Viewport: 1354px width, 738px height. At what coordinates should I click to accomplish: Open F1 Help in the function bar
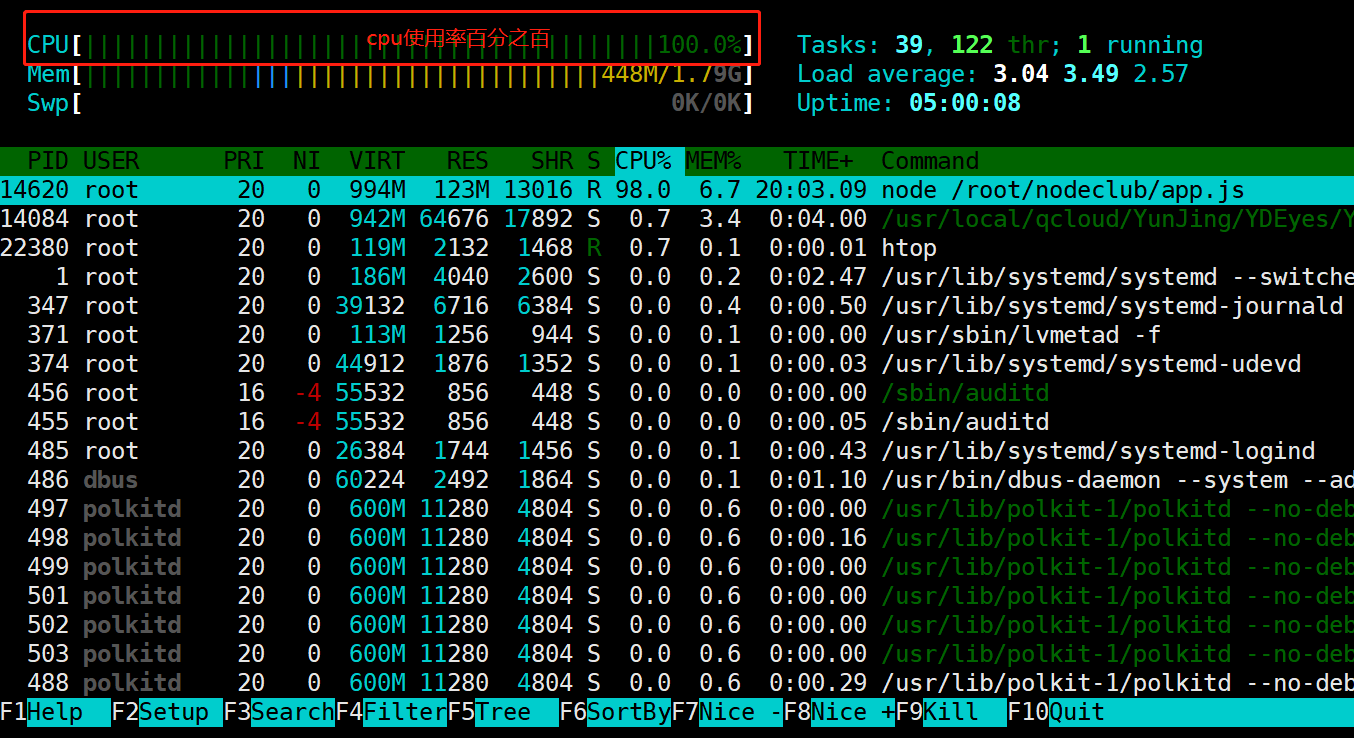click(55, 712)
